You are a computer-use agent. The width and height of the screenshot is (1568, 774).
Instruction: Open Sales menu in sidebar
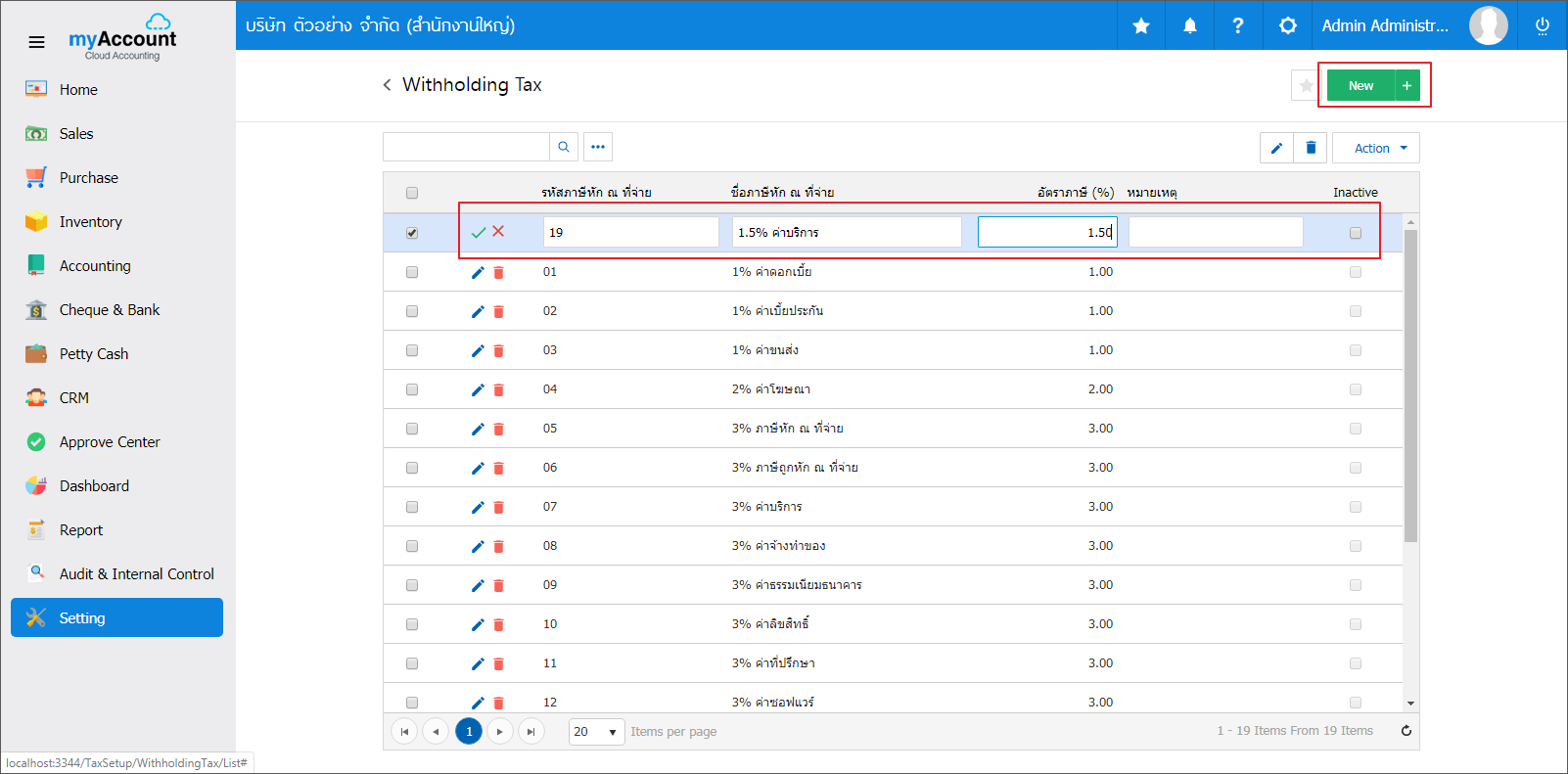tap(117, 133)
